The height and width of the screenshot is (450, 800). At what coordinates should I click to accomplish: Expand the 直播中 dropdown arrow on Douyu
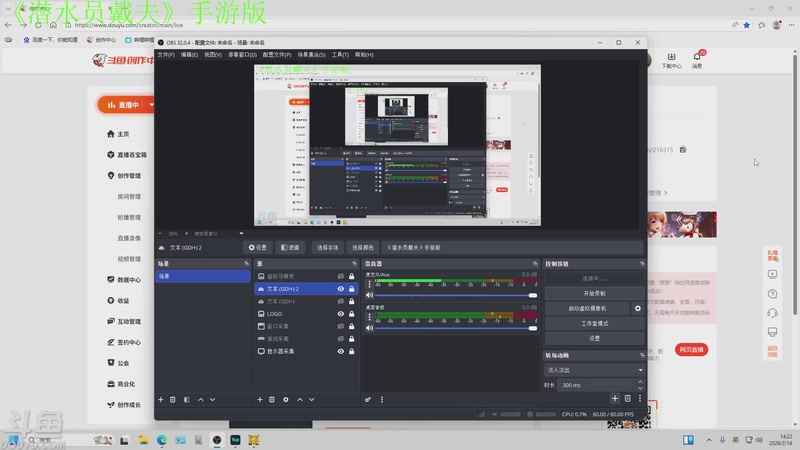pos(152,105)
